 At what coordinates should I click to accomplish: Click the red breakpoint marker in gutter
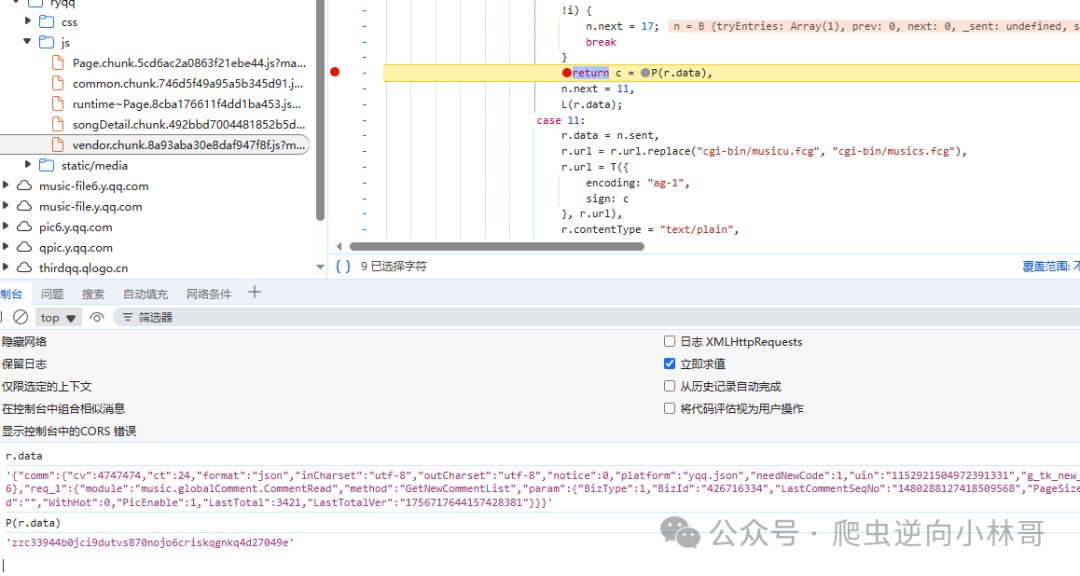[335, 72]
